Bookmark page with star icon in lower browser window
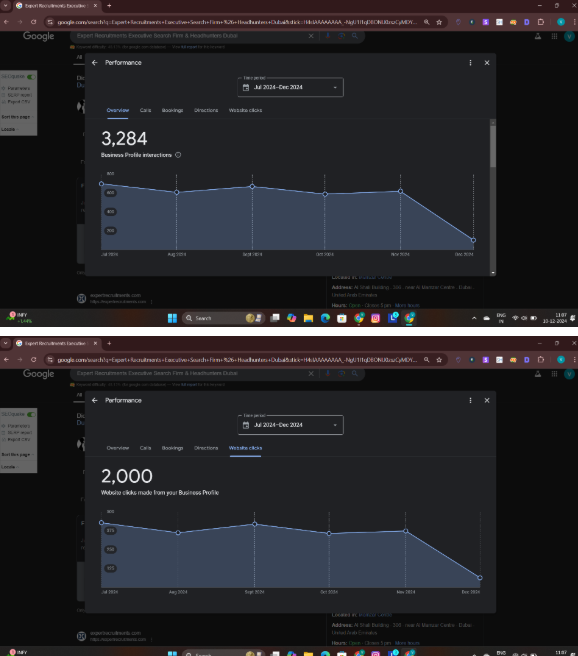Viewport: 578px width, 656px height. 439,360
